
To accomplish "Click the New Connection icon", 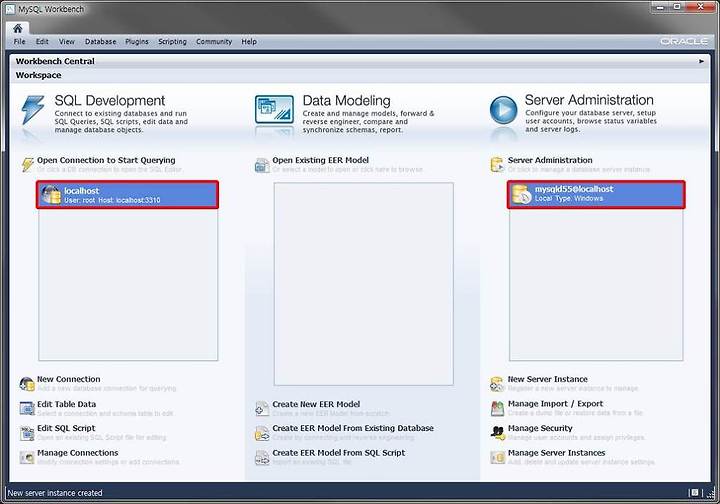I will tap(27, 384).
